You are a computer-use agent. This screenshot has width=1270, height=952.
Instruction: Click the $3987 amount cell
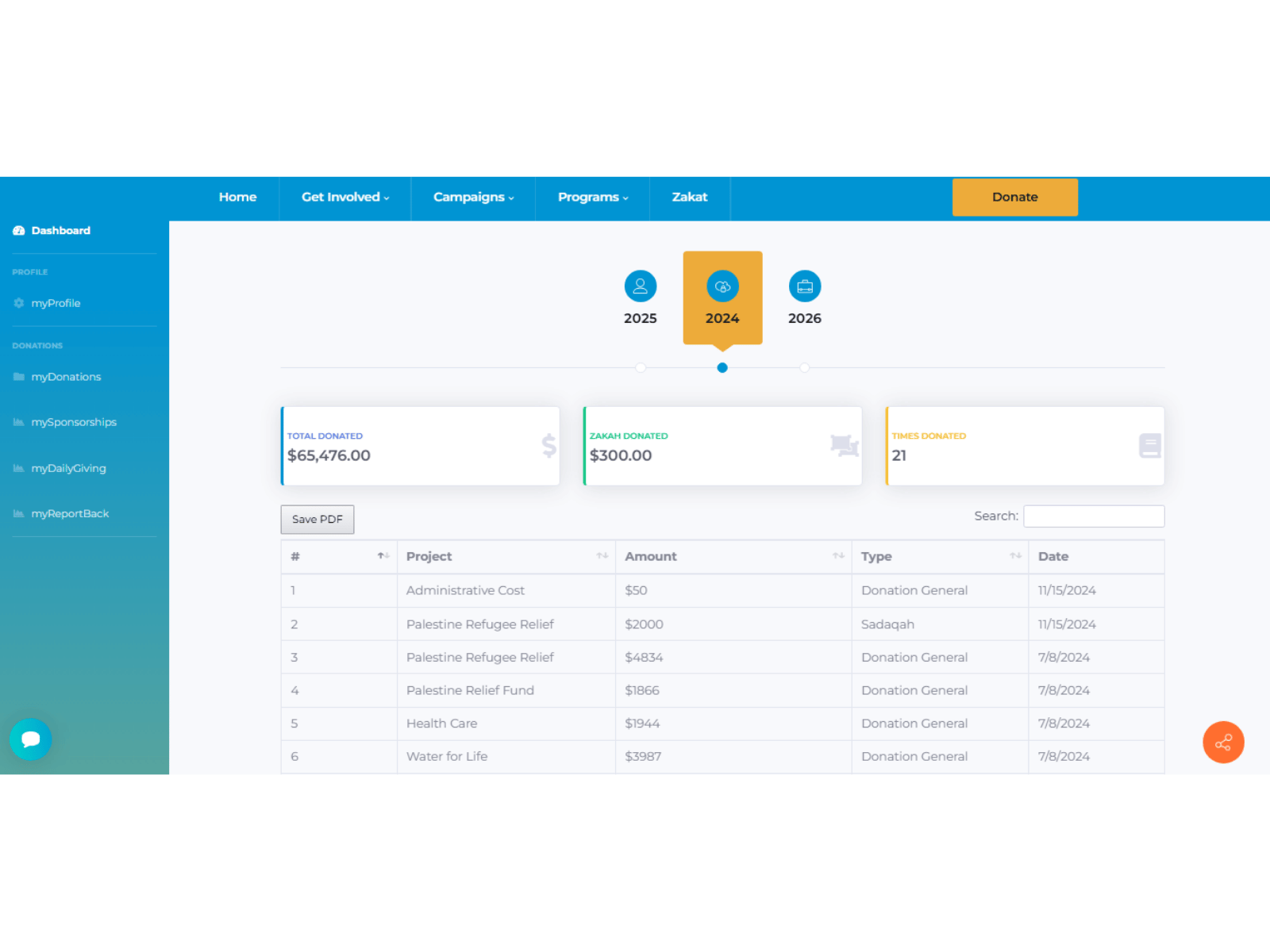coord(733,757)
